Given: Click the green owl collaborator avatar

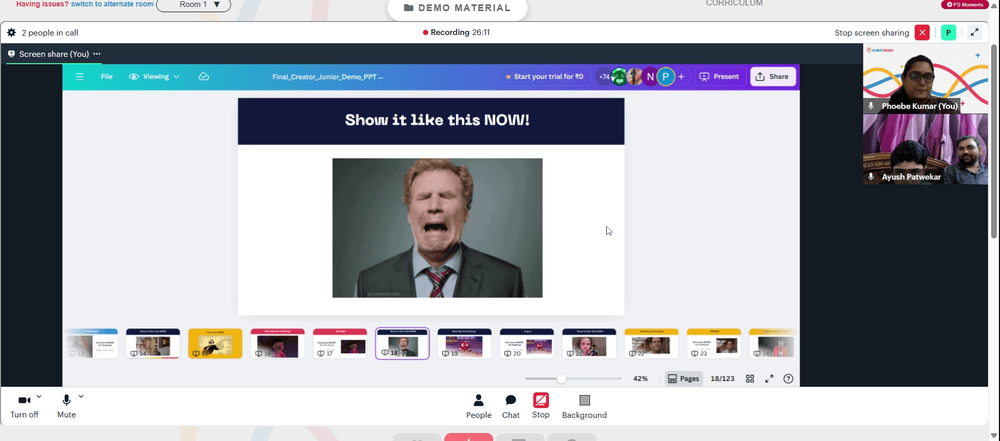Looking at the screenshot, I should coord(619,77).
